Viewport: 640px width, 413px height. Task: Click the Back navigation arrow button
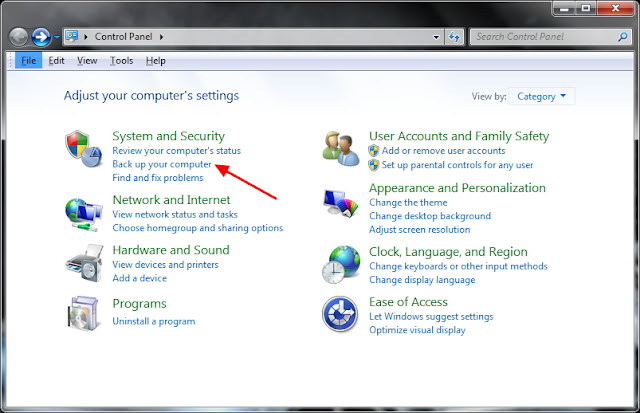click(x=18, y=37)
